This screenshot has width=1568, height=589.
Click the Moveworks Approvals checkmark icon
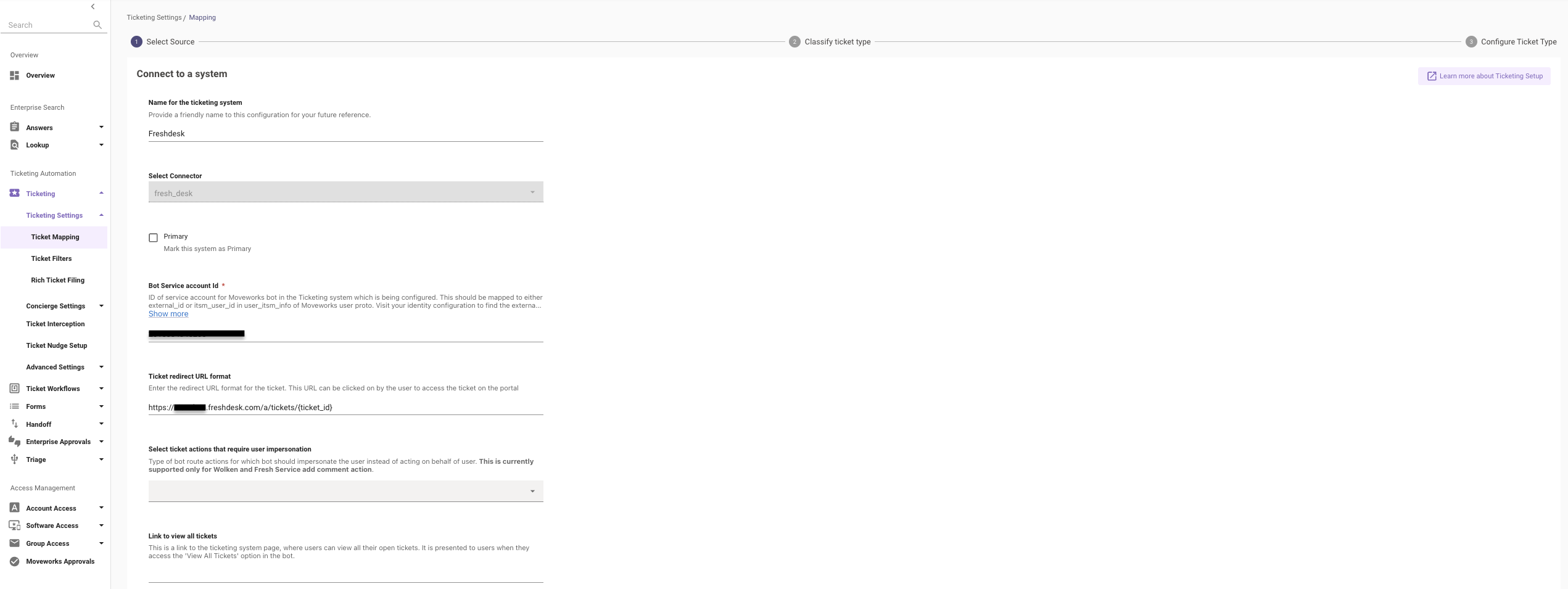14,561
